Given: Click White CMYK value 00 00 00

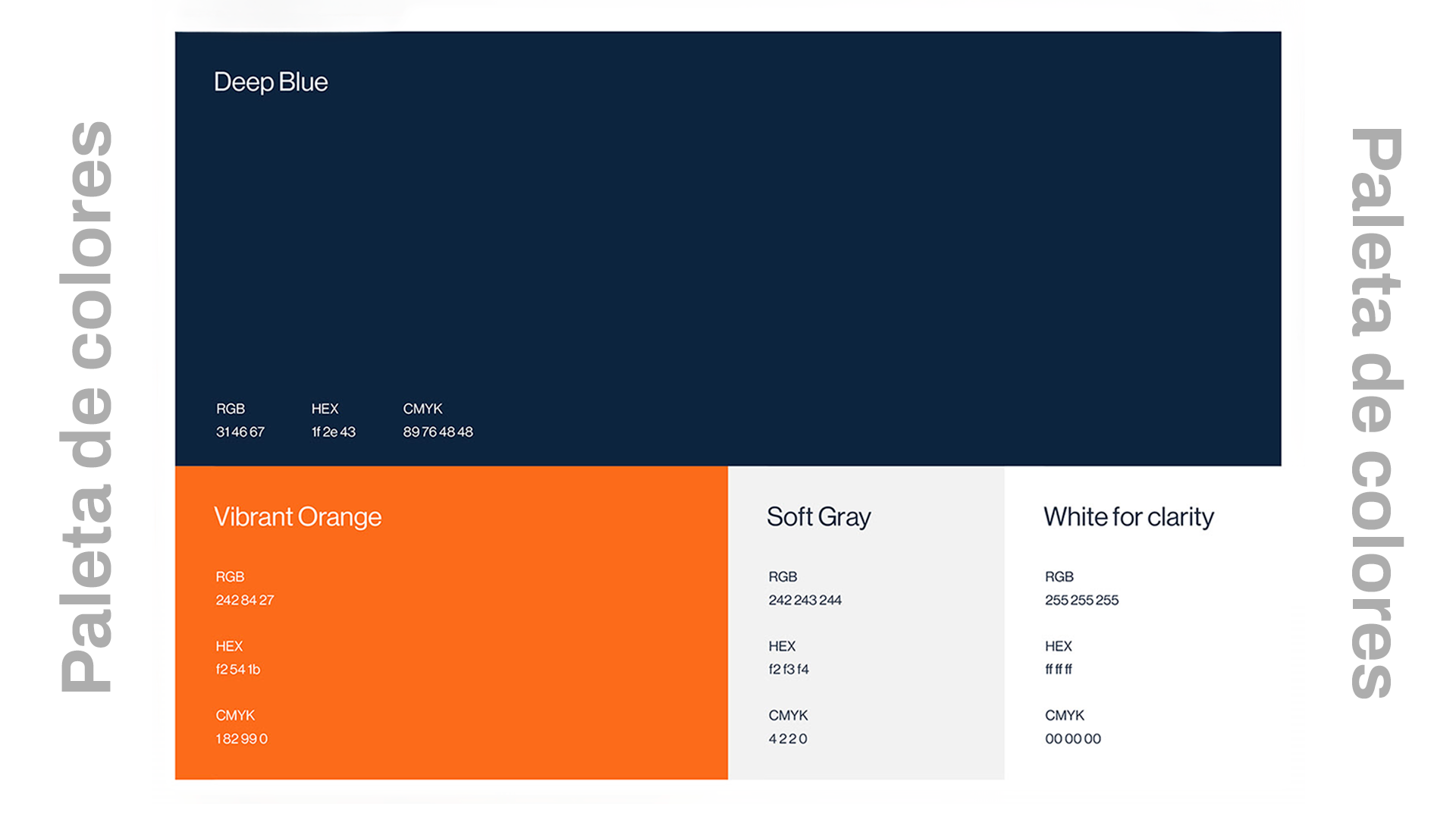Looking at the screenshot, I should point(1073,739).
